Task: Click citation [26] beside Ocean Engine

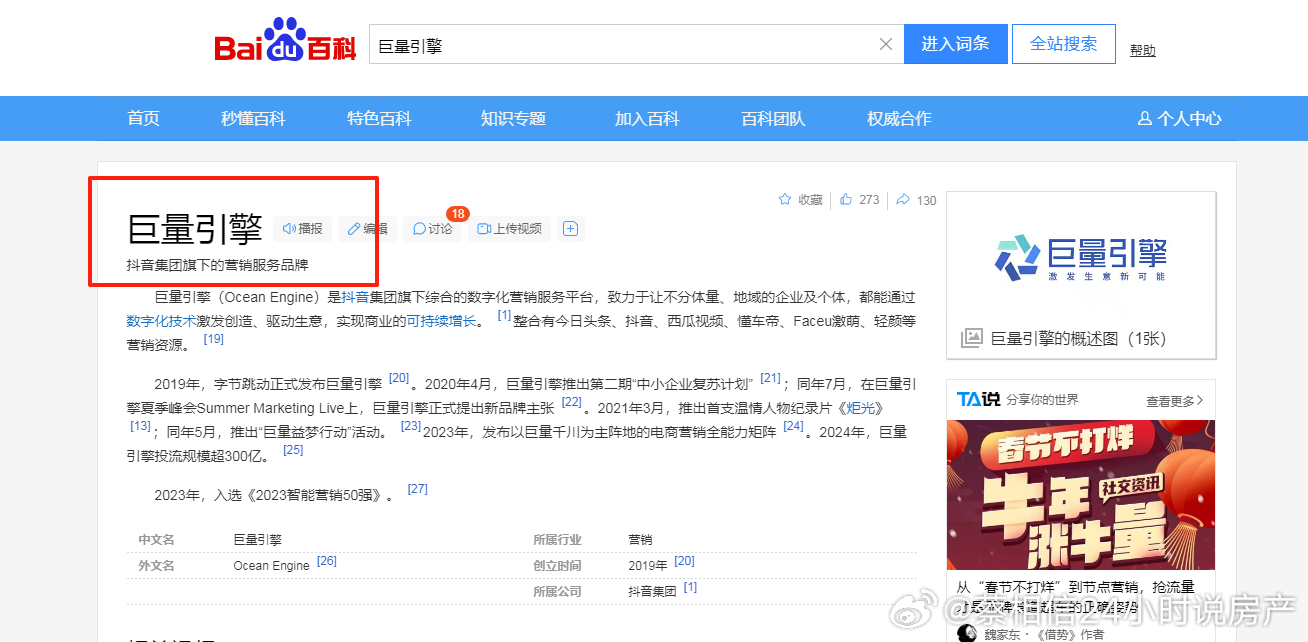Action: (326, 560)
